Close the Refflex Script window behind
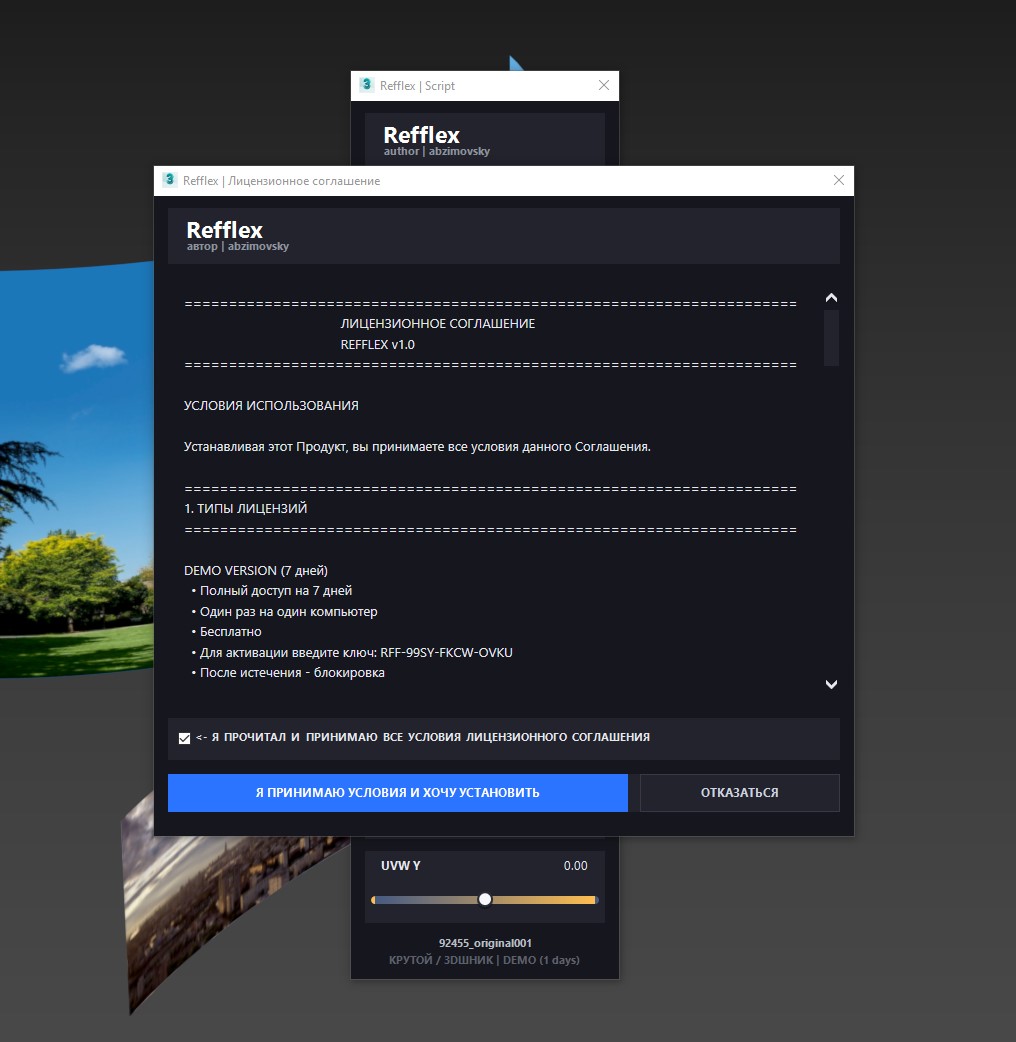Viewport: 1016px width, 1042px height. [603, 85]
